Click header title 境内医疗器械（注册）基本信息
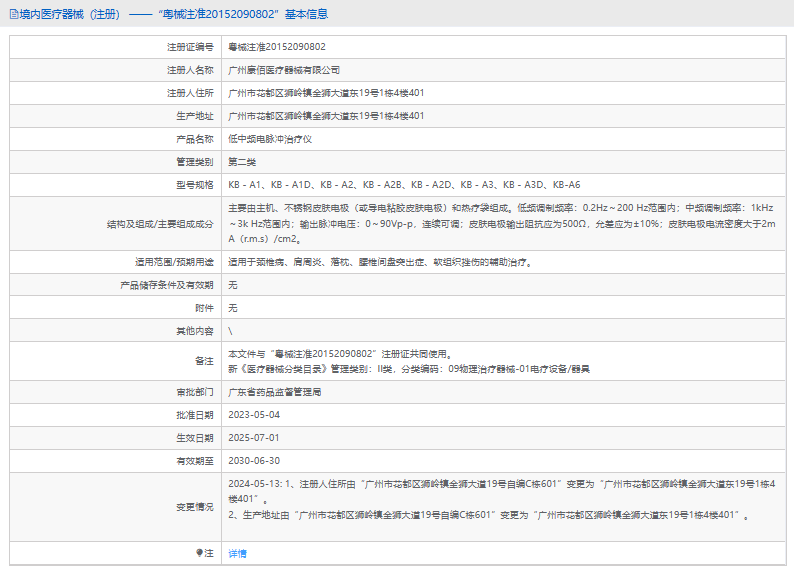 click(174, 14)
